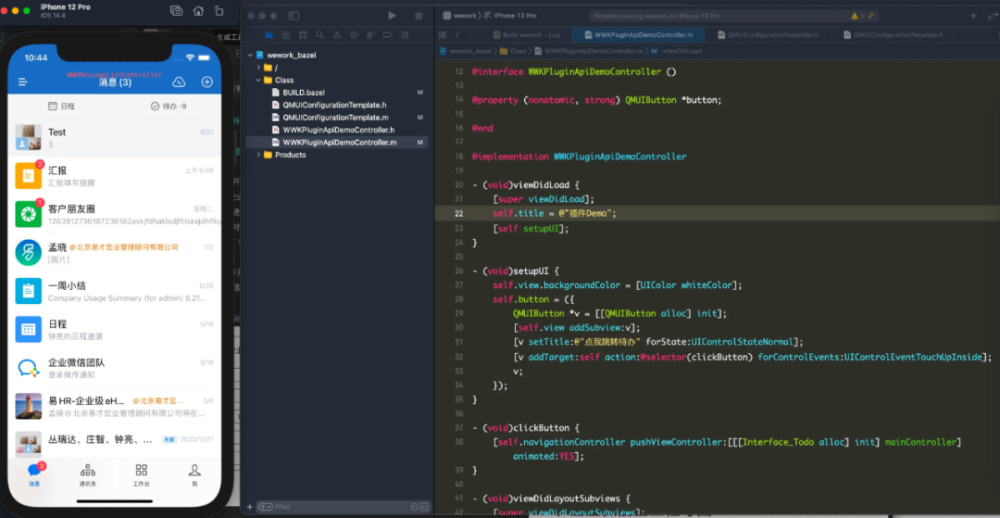Open the 待办 · 9 todo button
Image resolution: width=1000 pixels, height=518 pixels.
(x=168, y=106)
